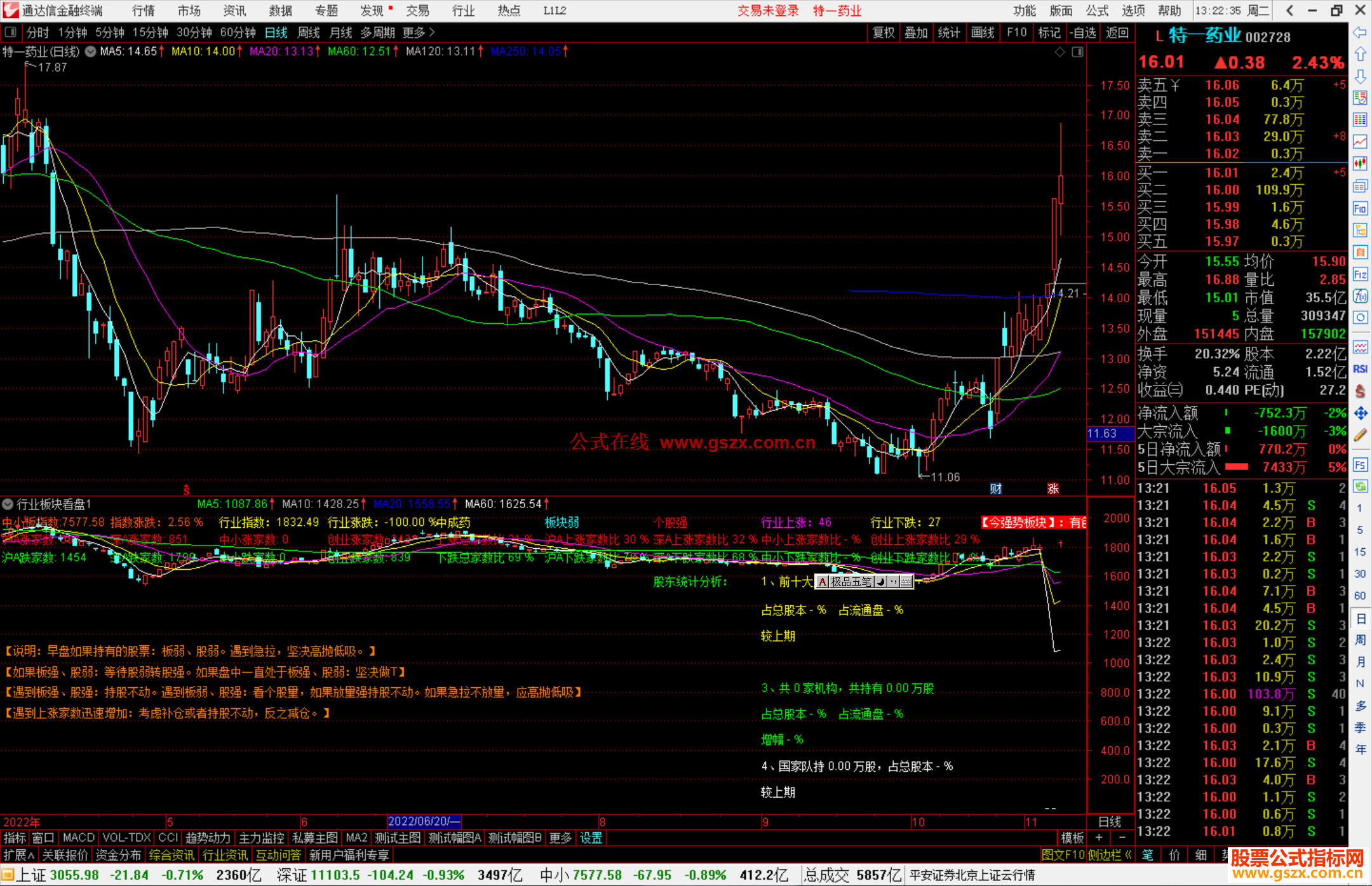Click the plus zoom-in button near 模板
The height and width of the screenshot is (886, 1372).
(x=1100, y=838)
